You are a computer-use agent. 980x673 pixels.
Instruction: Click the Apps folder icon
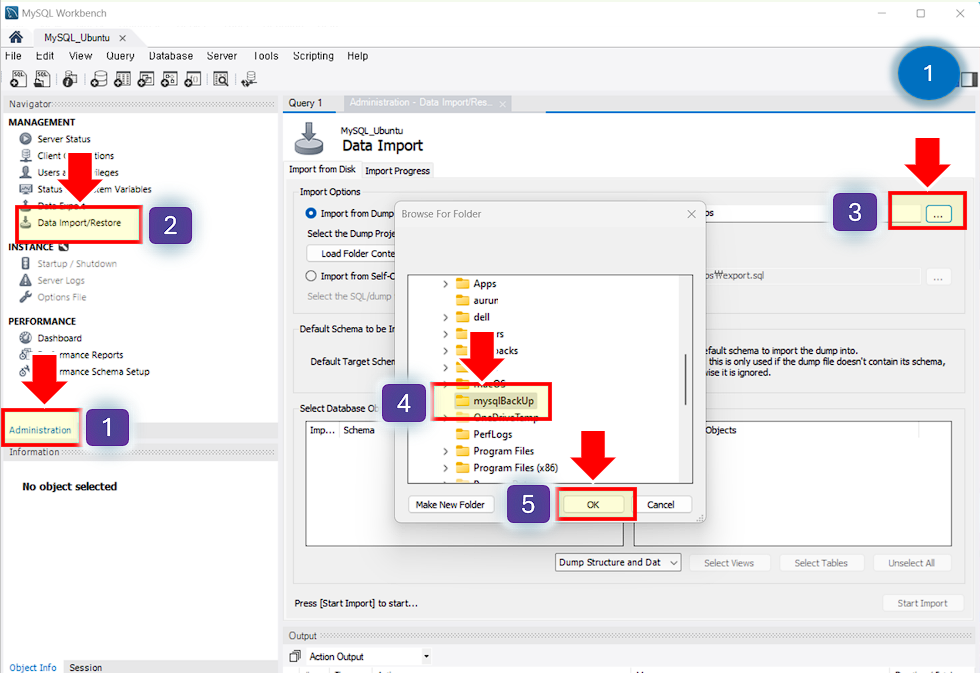pos(462,284)
